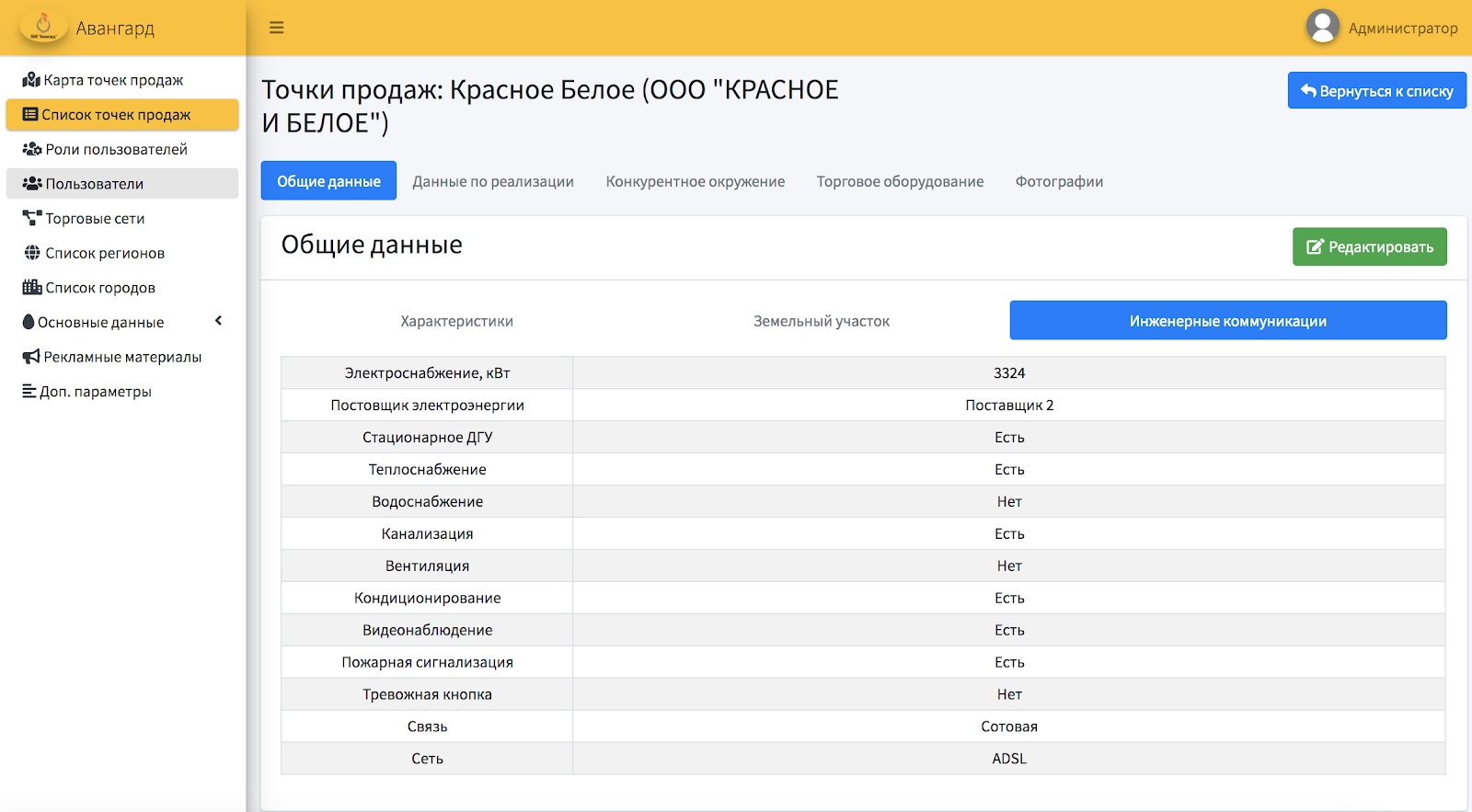Viewport: 1472px width, 812px height.
Task: Click the Есть value for Видеонаблюдение
Action: click(x=1009, y=630)
